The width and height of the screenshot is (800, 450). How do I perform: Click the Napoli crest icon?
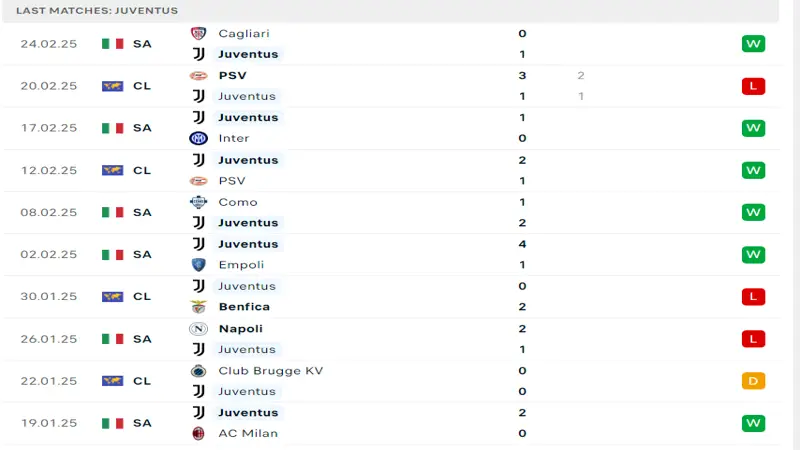coord(198,329)
